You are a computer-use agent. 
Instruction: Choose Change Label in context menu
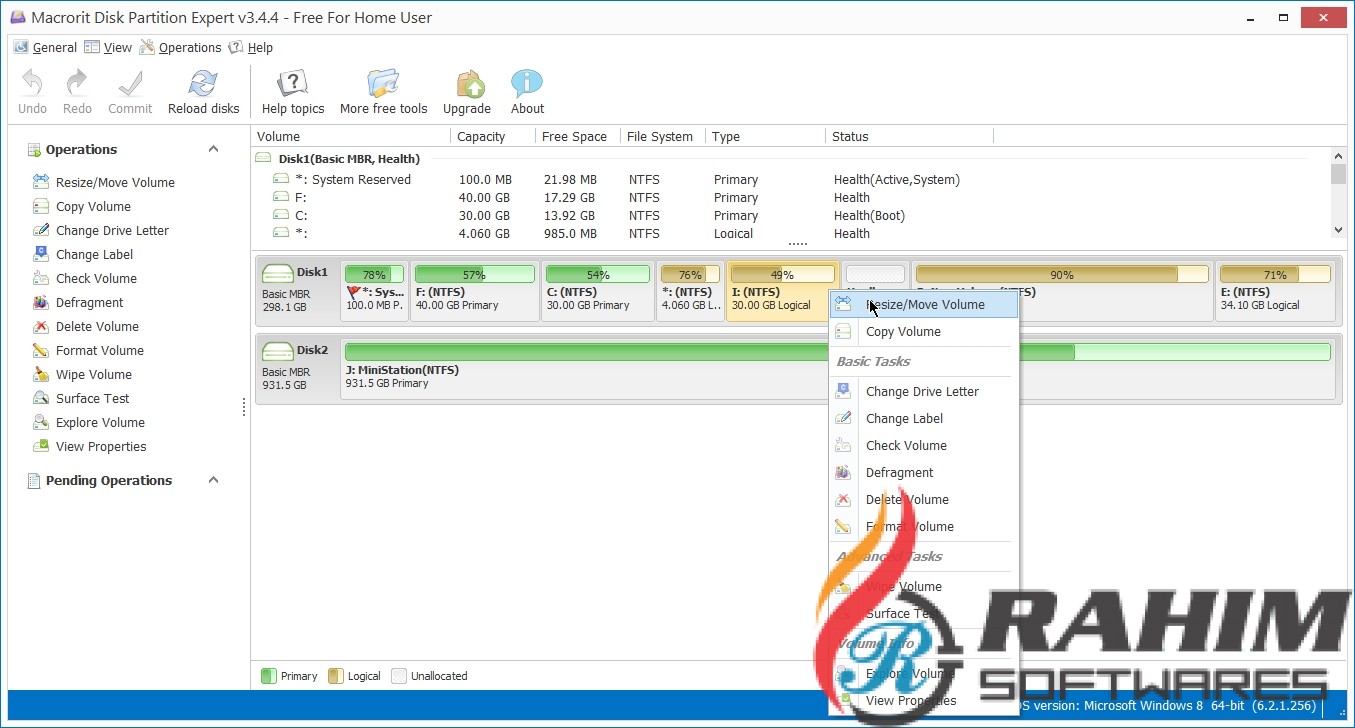[x=924, y=418]
